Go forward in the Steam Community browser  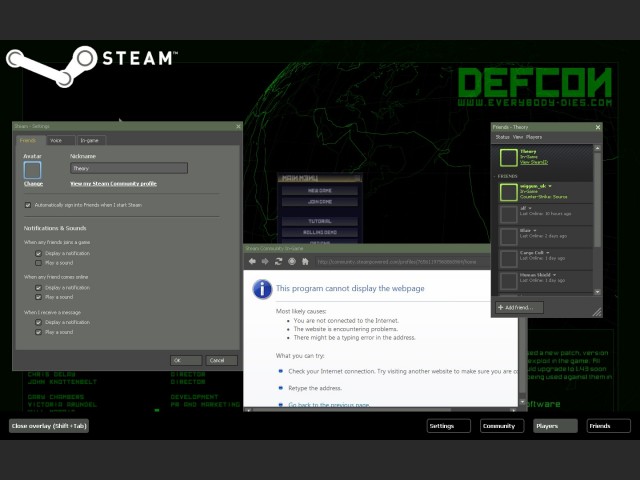265,261
